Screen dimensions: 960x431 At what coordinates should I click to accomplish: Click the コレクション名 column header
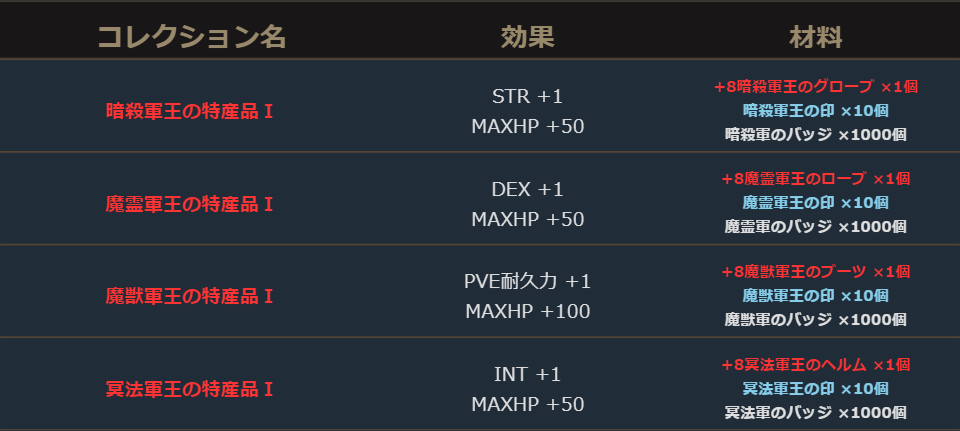tap(191, 38)
